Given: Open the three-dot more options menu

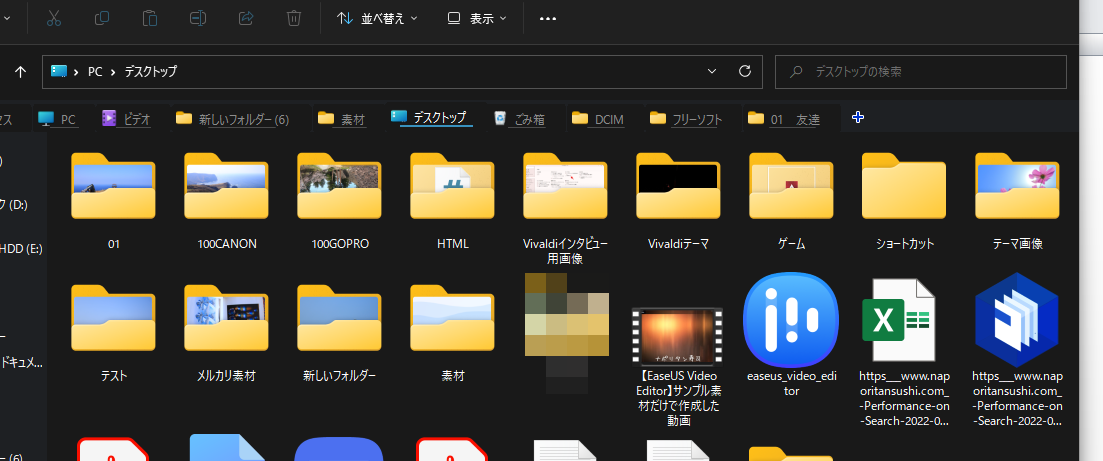Looking at the screenshot, I should 548,19.
